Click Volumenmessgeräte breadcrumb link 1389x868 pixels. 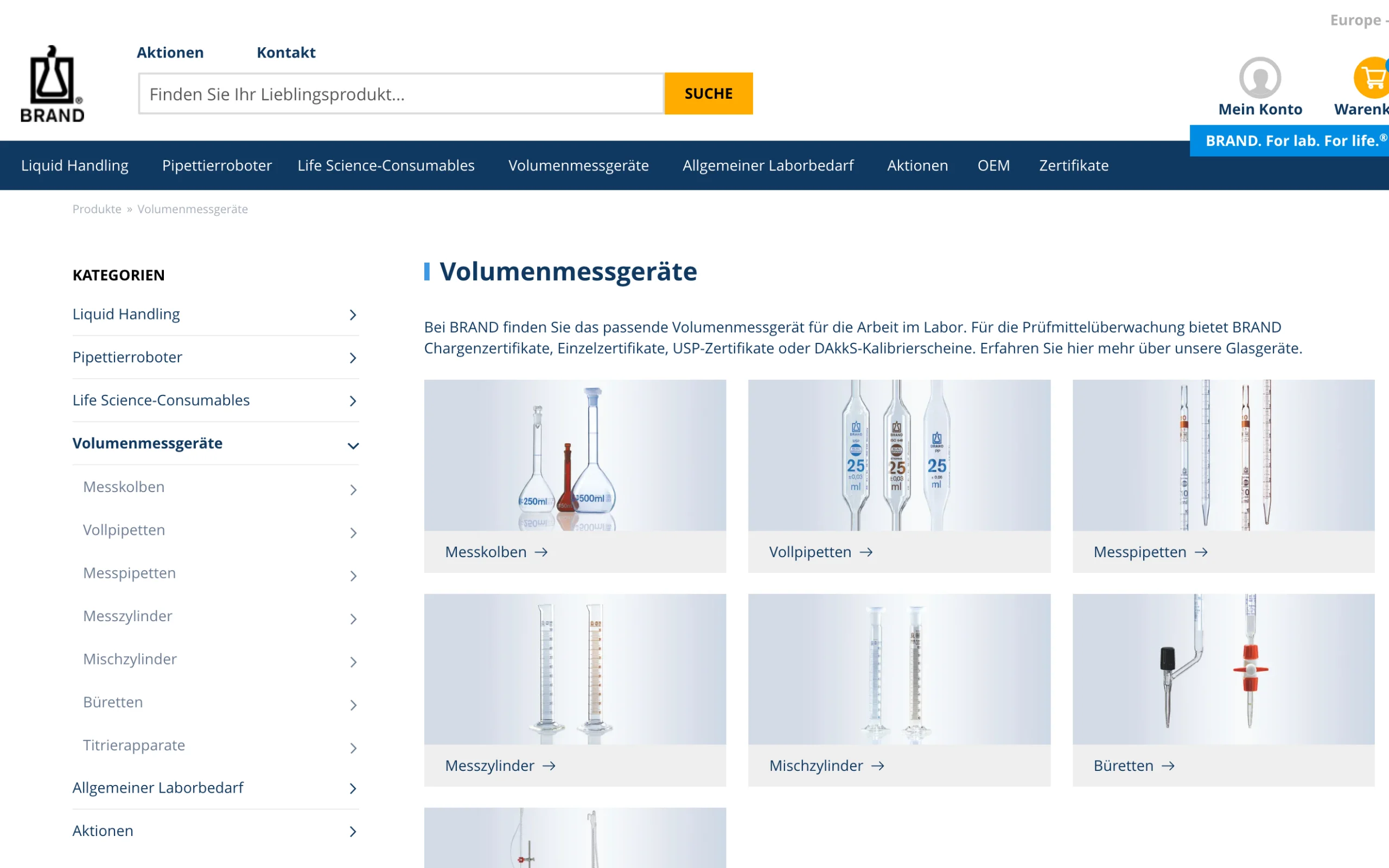(x=193, y=209)
